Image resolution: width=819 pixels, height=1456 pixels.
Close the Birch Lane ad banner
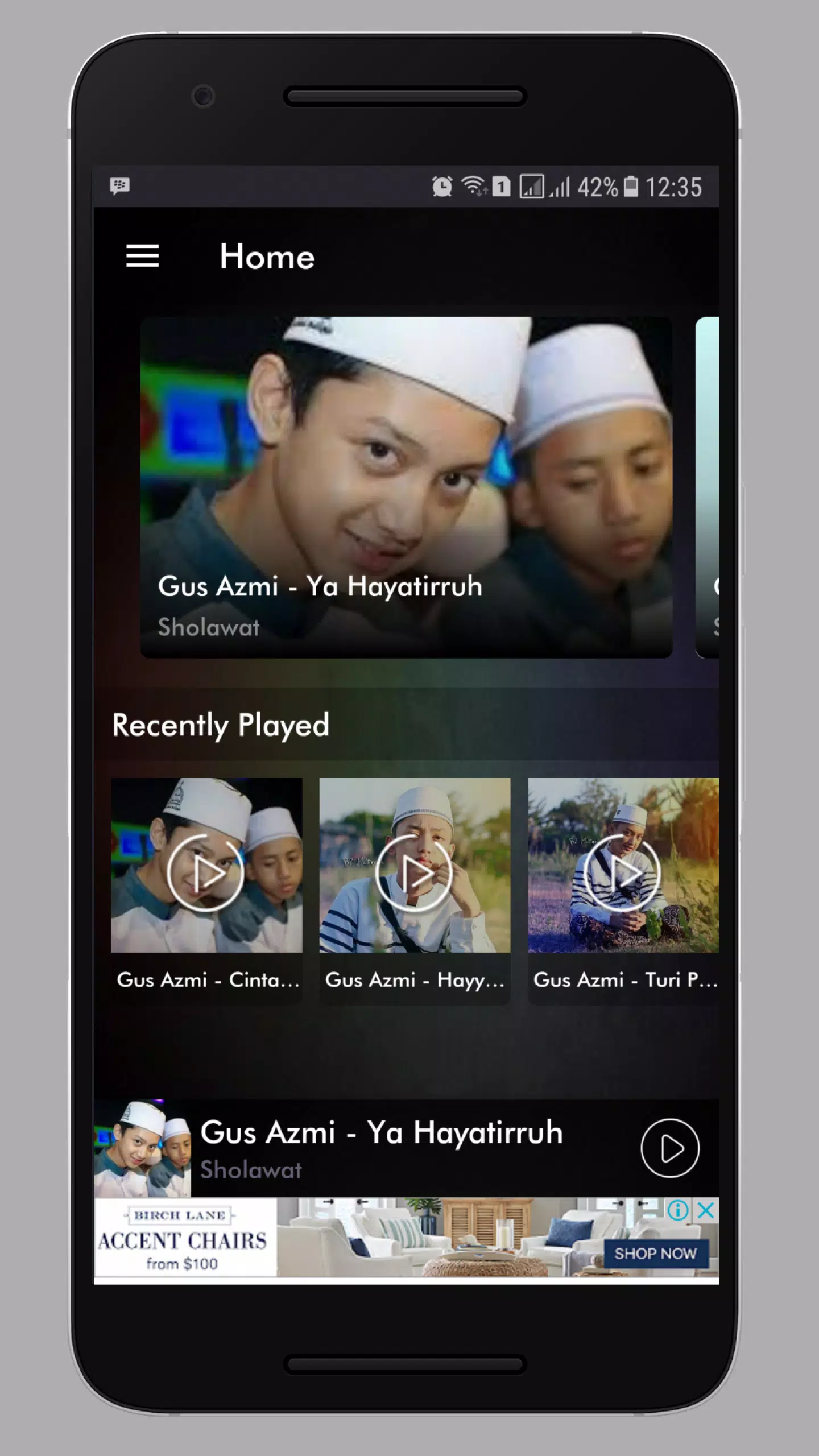pyautogui.click(x=706, y=1210)
